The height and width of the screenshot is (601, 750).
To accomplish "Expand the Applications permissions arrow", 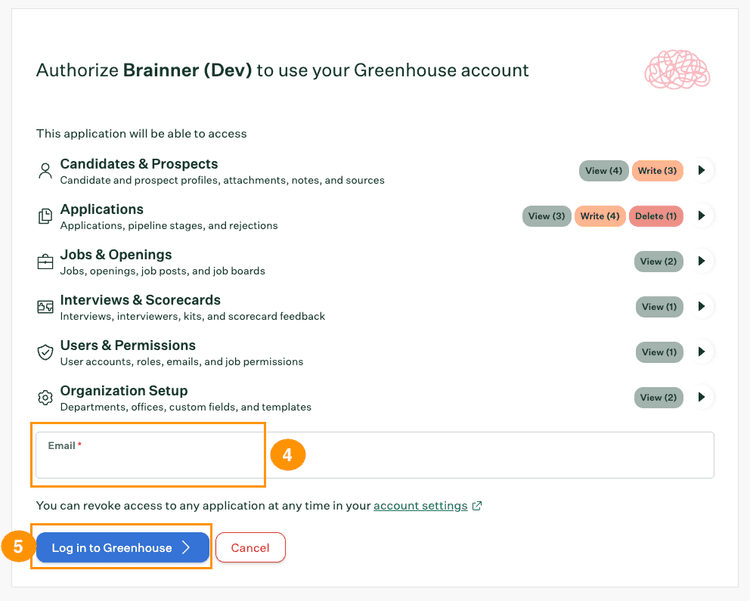I will (702, 216).
